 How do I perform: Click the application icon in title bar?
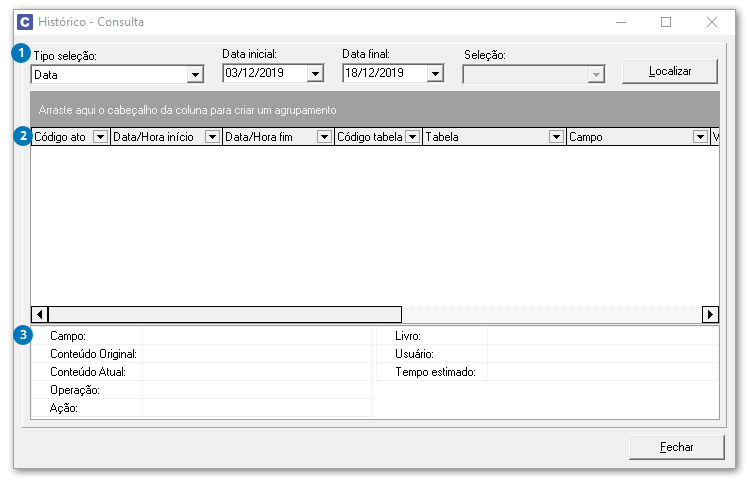click(25, 21)
